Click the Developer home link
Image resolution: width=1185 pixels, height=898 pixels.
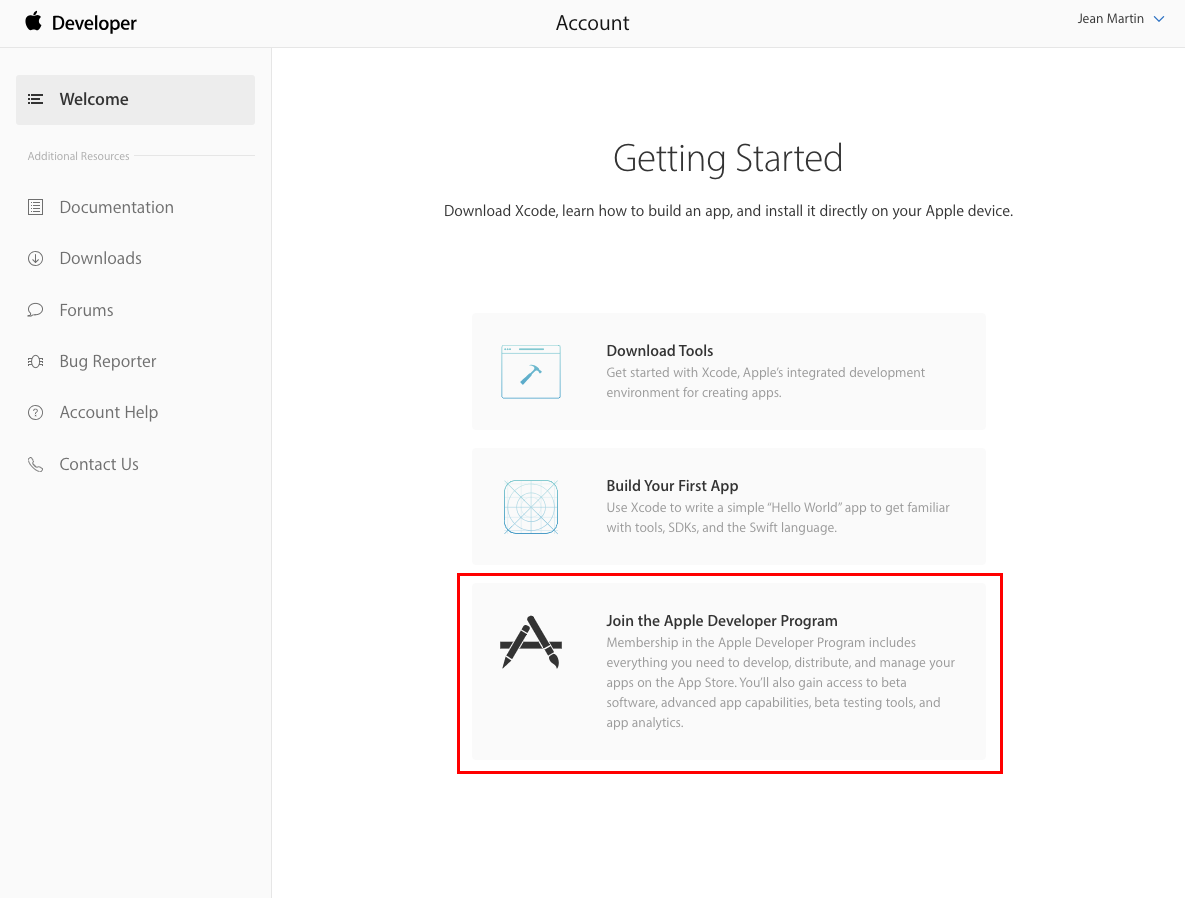pos(94,23)
